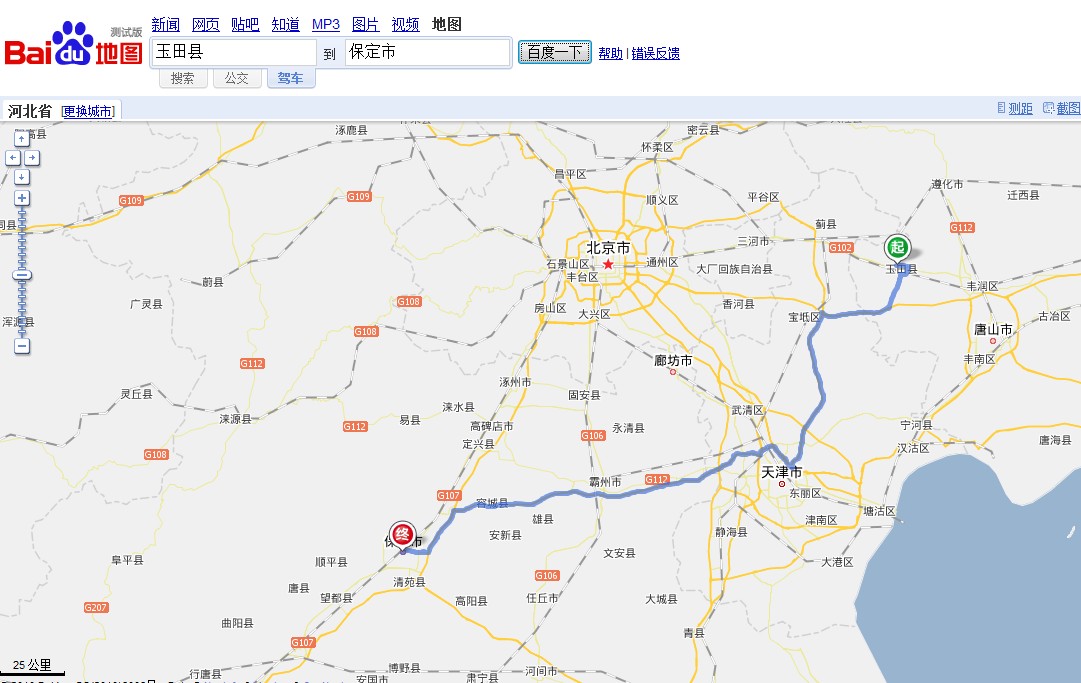Click the 唐山市 city label
This screenshot has height=683, width=1081.
pos(993,329)
